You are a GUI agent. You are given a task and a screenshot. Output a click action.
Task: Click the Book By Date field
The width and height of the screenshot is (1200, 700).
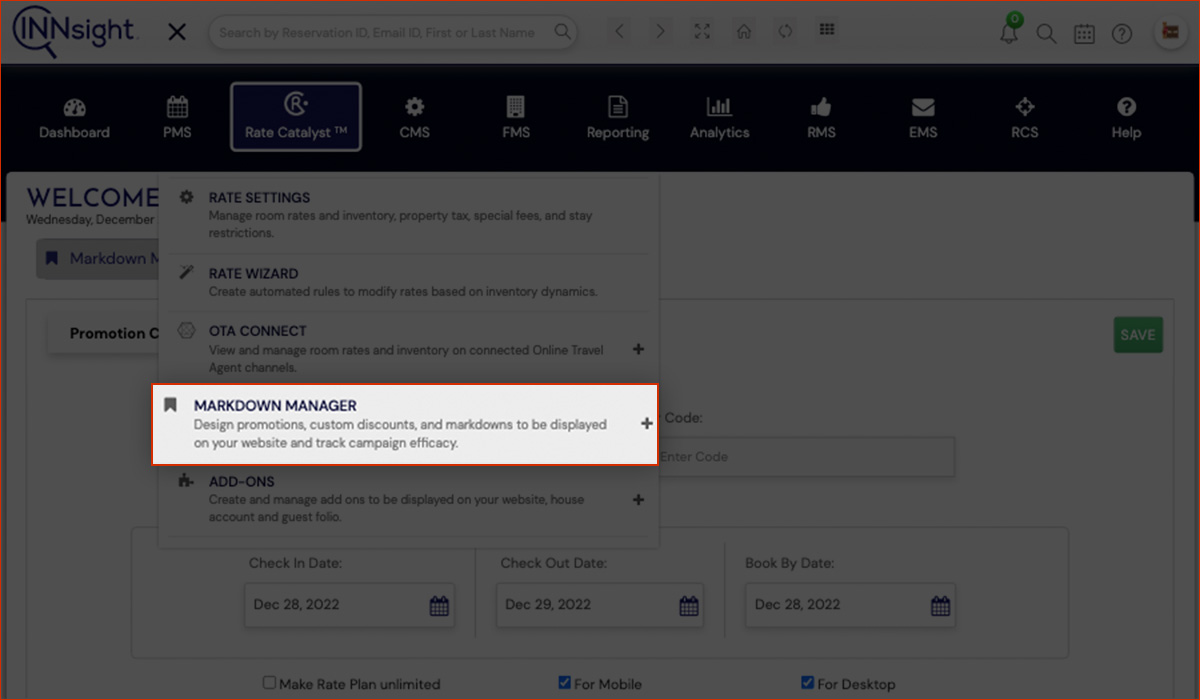click(850, 605)
